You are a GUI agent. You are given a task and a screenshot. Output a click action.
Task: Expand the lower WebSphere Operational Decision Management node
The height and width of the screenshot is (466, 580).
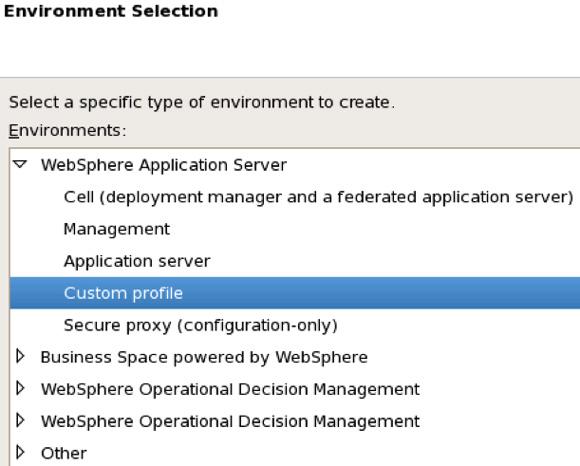20,420
